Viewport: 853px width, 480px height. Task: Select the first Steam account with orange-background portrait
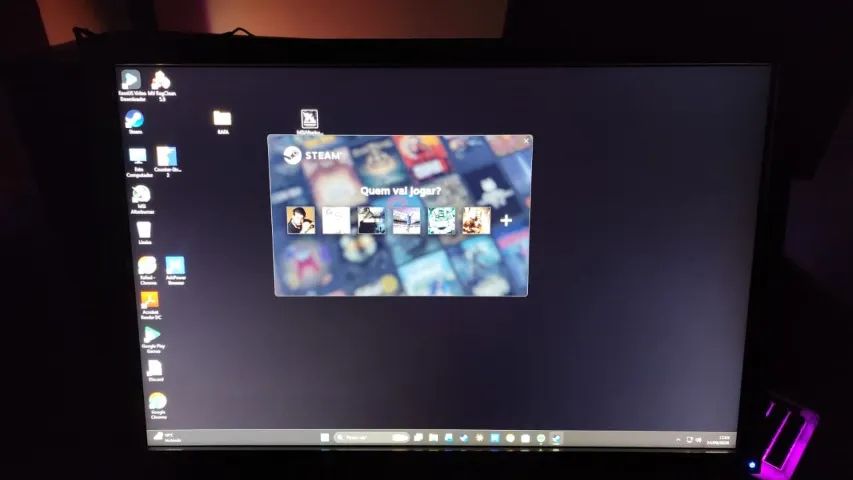[x=301, y=220]
